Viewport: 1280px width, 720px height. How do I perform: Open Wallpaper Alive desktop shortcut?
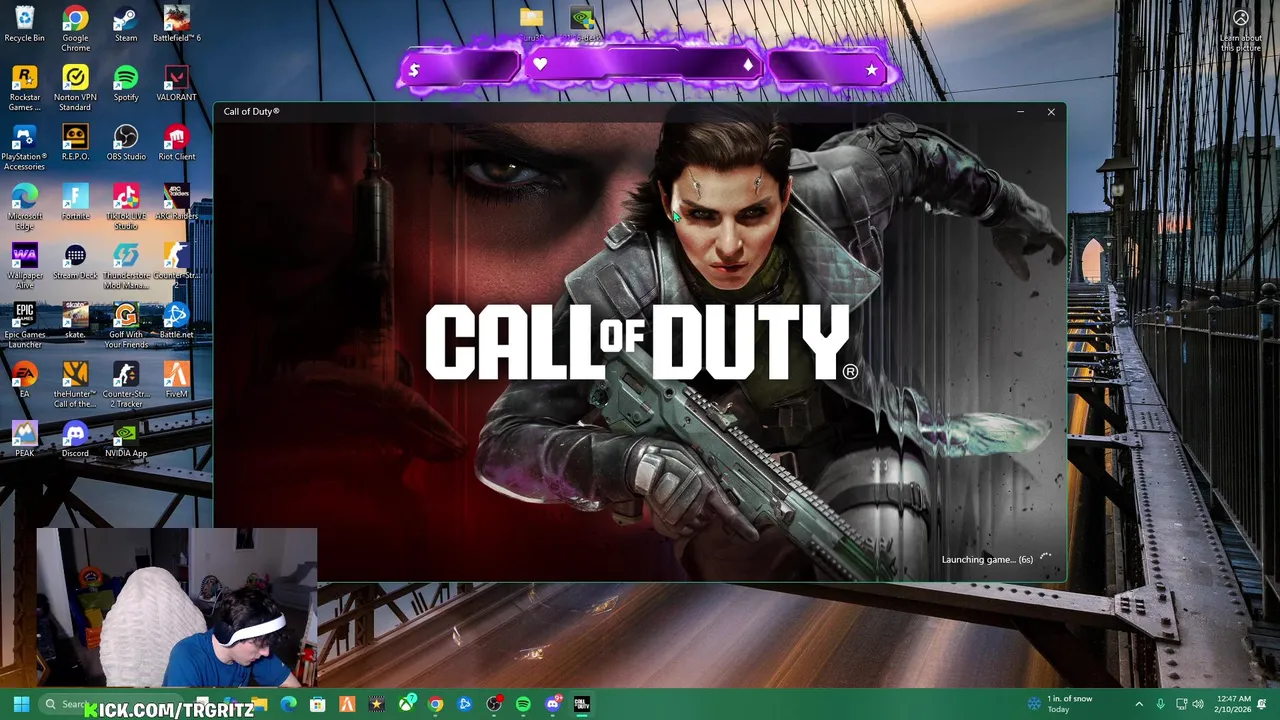25,266
